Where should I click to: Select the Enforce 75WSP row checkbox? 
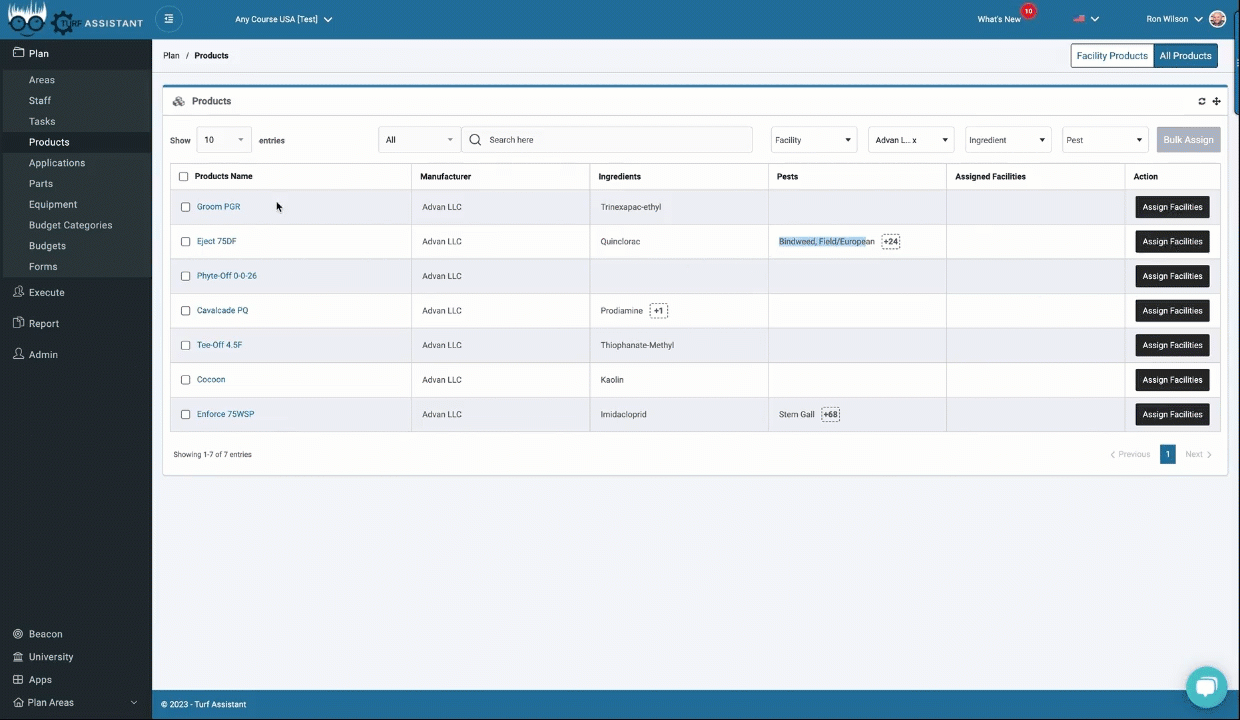pyautogui.click(x=185, y=414)
